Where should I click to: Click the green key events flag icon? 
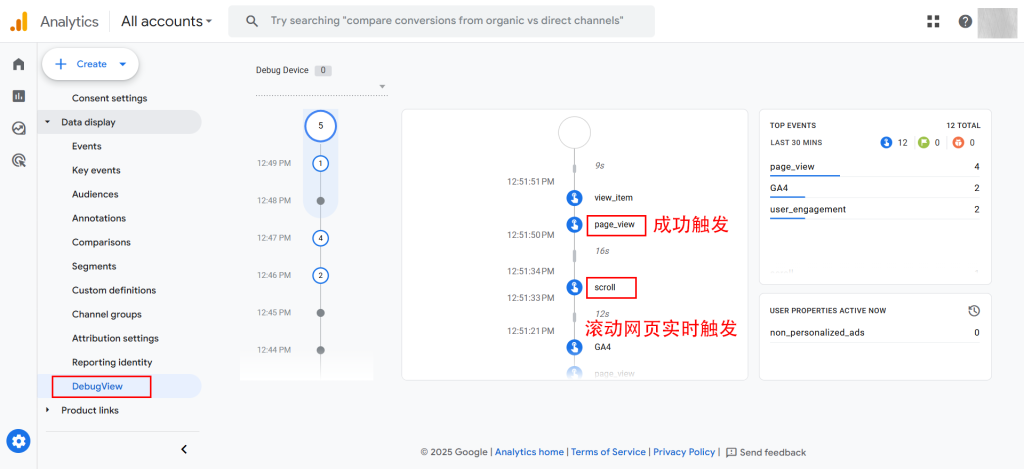point(923,142)
